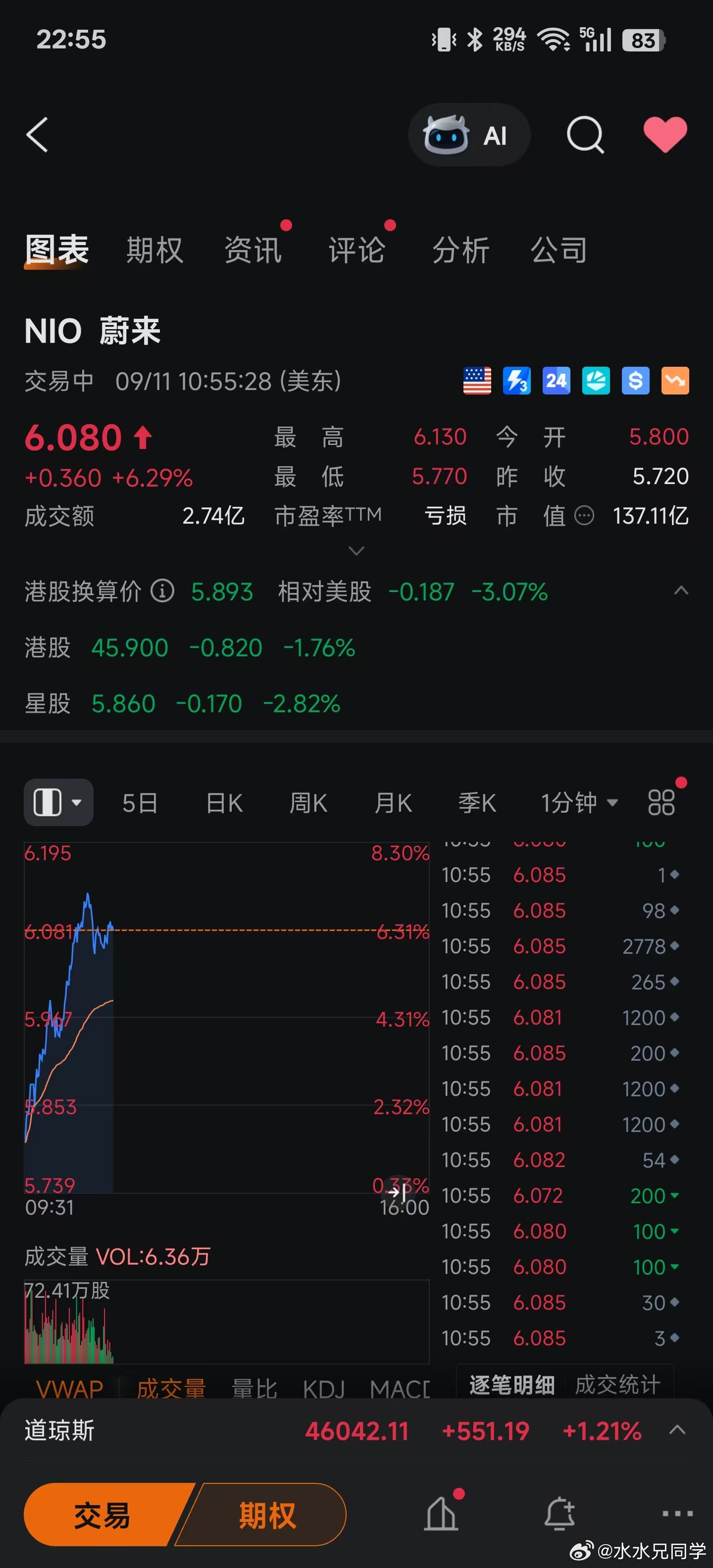Open the three-dots more menu

(x=677, y=1513)
